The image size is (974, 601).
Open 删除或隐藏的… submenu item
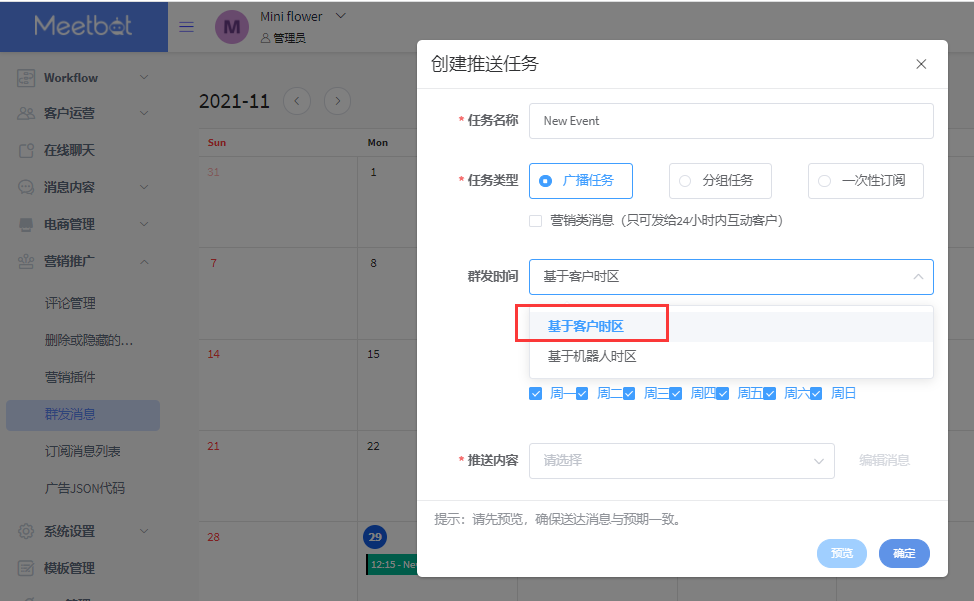[89, 340]
